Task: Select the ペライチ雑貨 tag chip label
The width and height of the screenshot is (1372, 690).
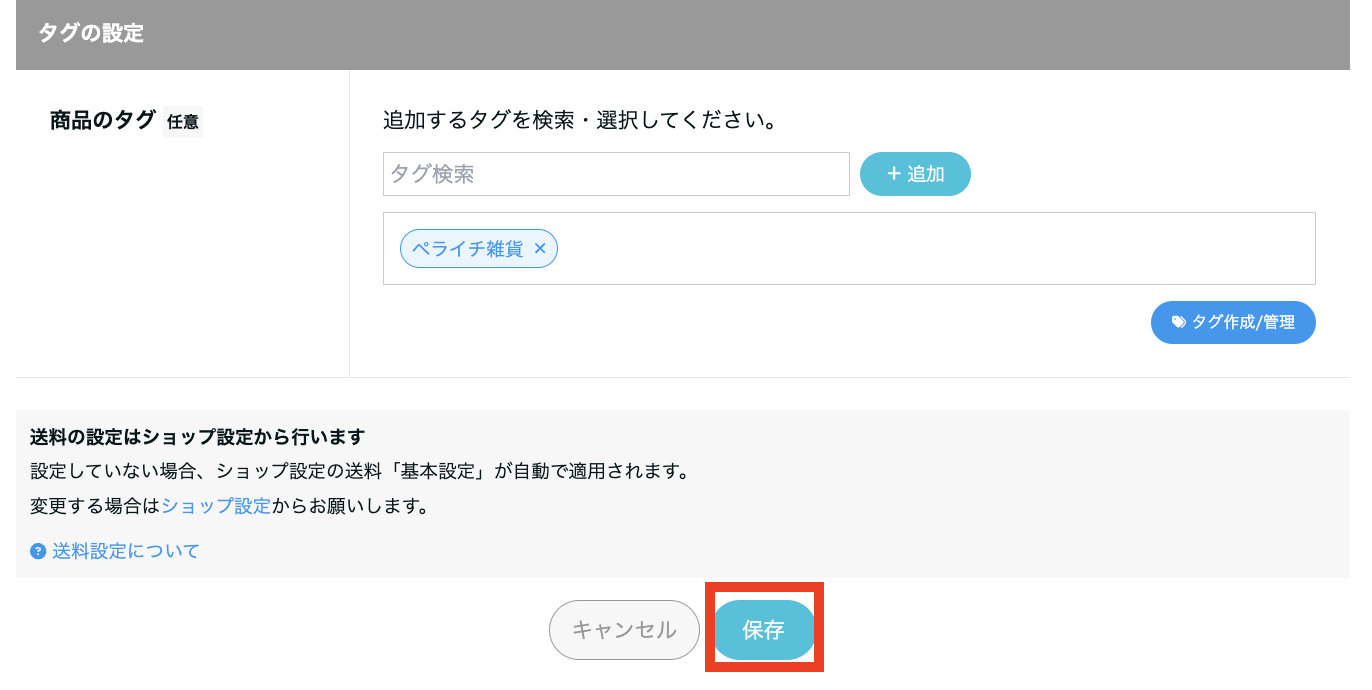Action: click(x=467, y=249)
